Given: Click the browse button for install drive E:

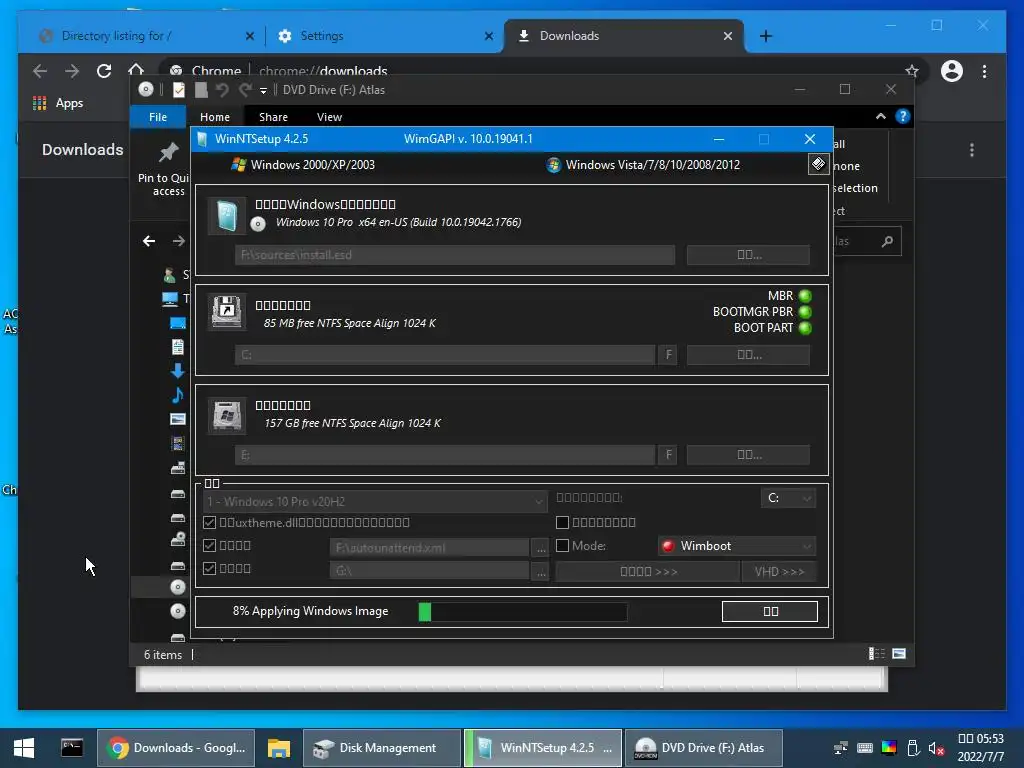Looking at the screenshot, I should click(748, 455).
